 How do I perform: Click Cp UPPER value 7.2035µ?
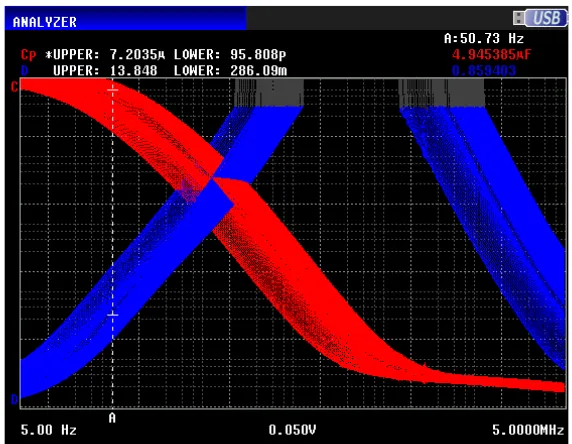pyautogui.click(x=137, y=55)
